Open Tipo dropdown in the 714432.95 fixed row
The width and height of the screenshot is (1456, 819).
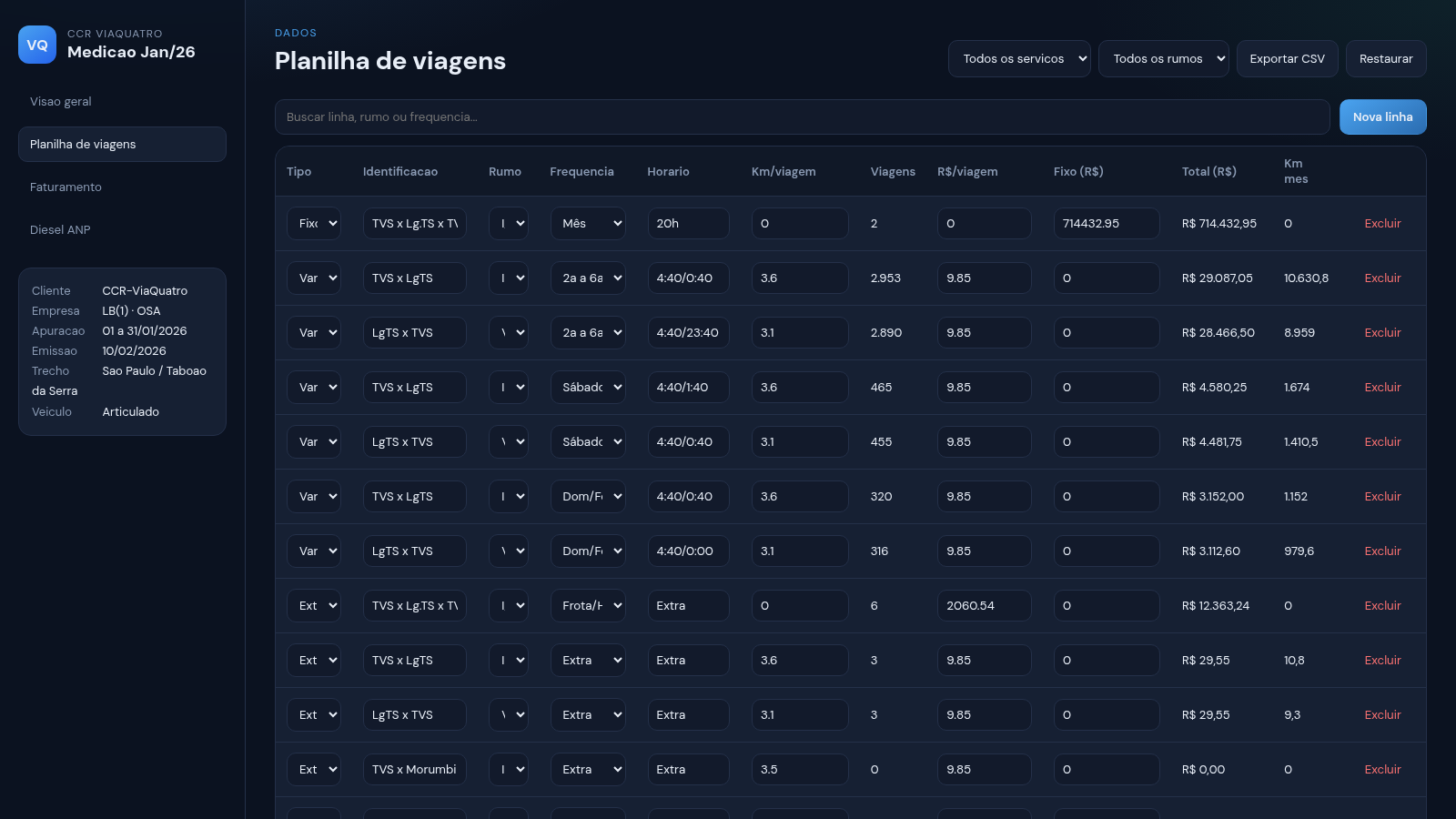[x=313, y=223]
